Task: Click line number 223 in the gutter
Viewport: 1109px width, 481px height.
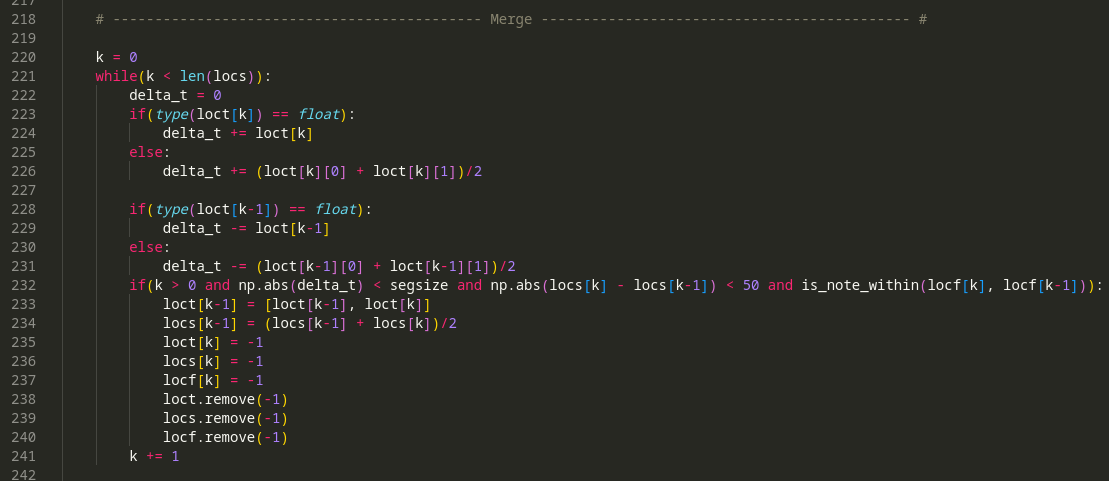Action: tap(23, 114)
